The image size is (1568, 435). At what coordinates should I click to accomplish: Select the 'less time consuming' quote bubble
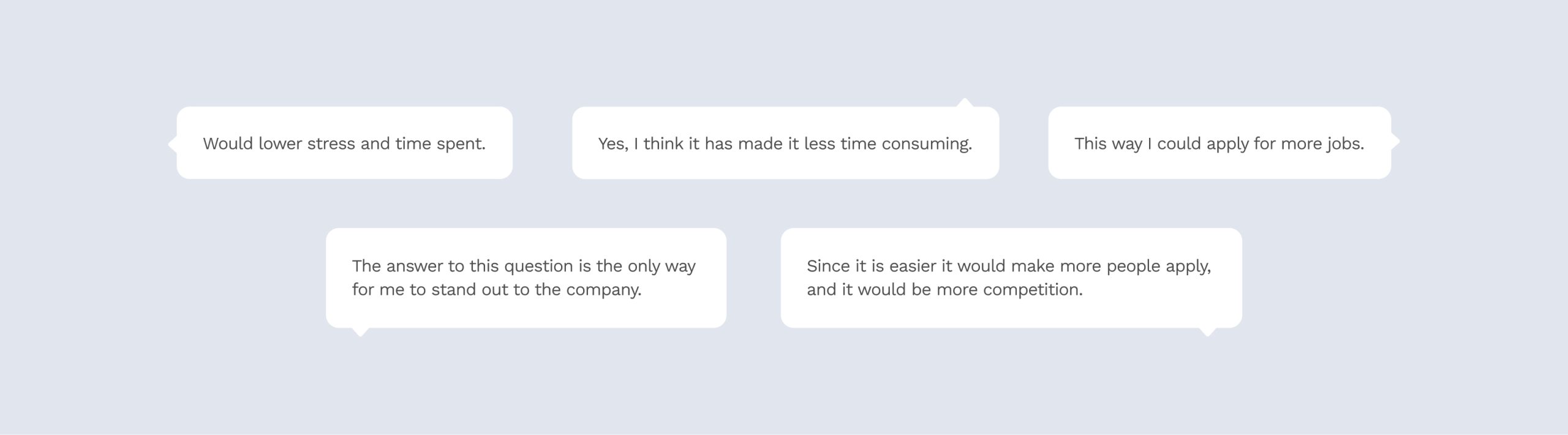[785, 143]
